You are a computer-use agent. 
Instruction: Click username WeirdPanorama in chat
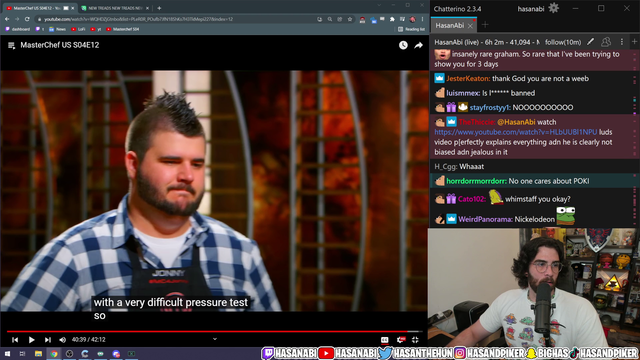(485, 220)
